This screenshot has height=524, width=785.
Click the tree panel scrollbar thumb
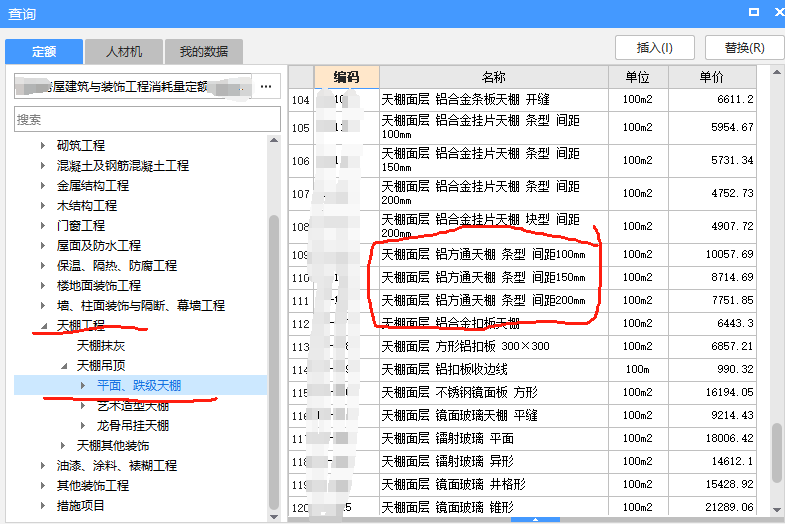[x=274, y=362]
